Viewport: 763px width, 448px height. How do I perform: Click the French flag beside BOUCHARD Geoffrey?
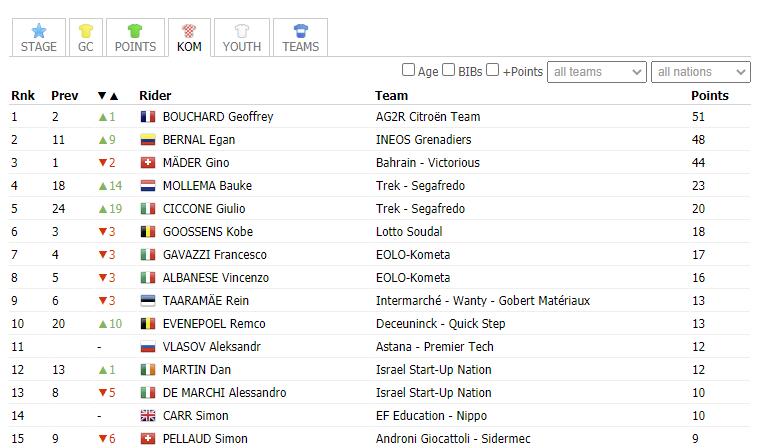point(148,117)
